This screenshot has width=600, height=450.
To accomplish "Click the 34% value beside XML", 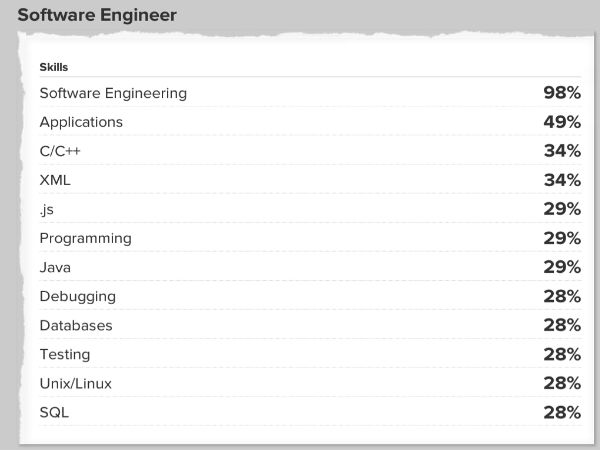I will pyautogui.click(x=562, y=180).
